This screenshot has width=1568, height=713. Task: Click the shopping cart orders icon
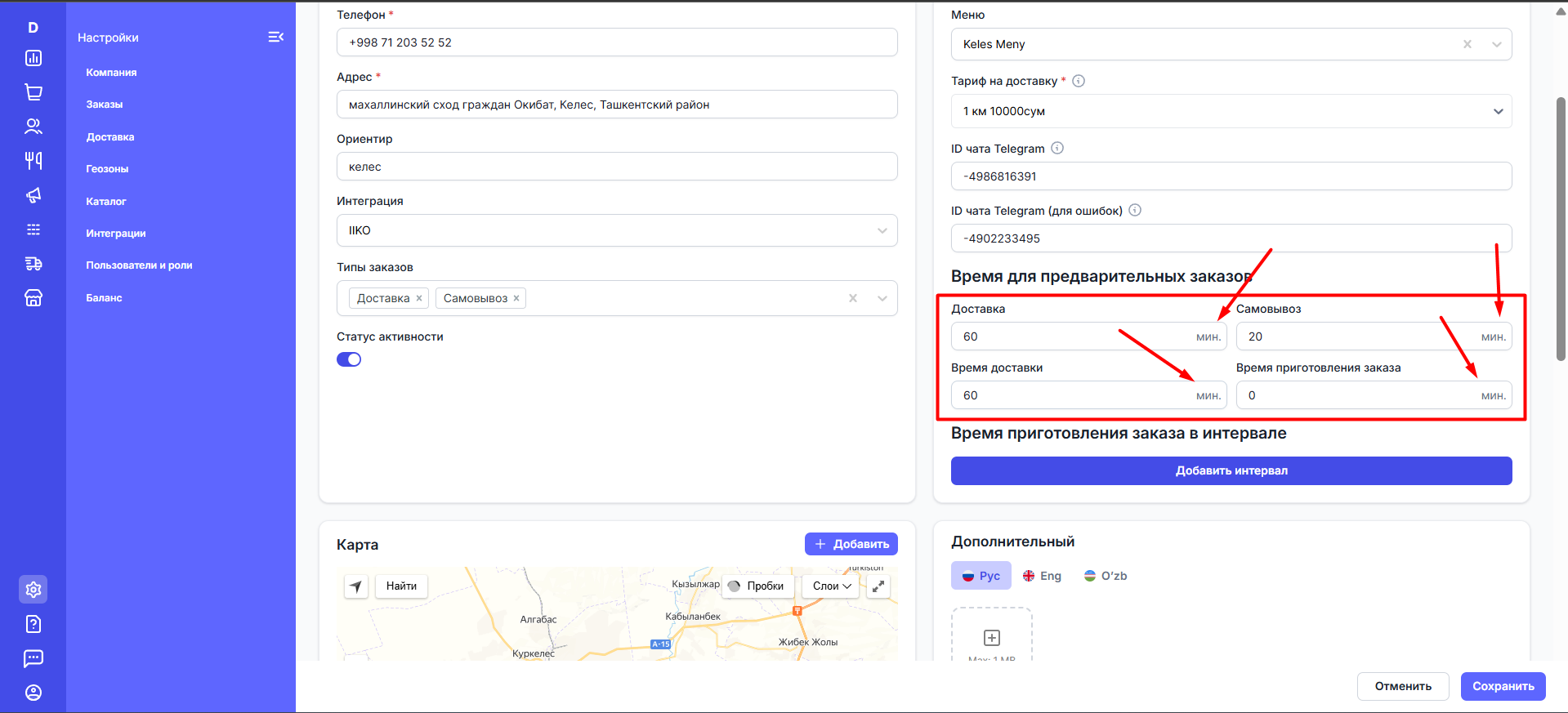tap(34, 92)
